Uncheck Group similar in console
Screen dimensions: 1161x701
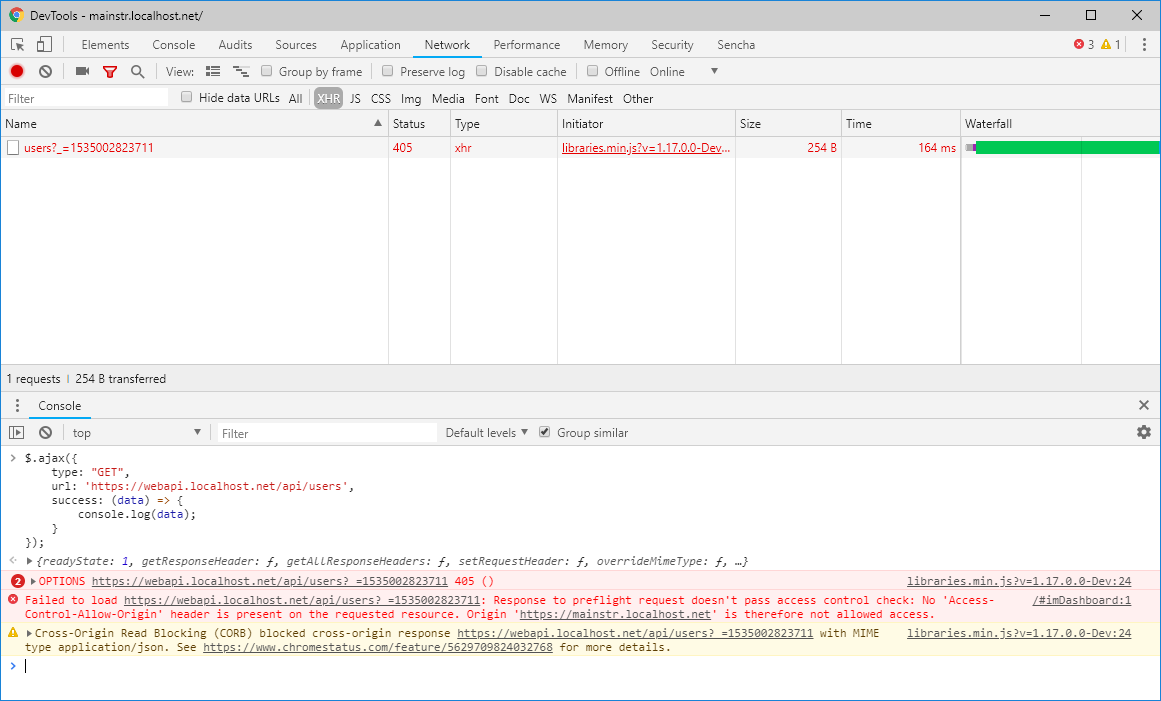545,432
